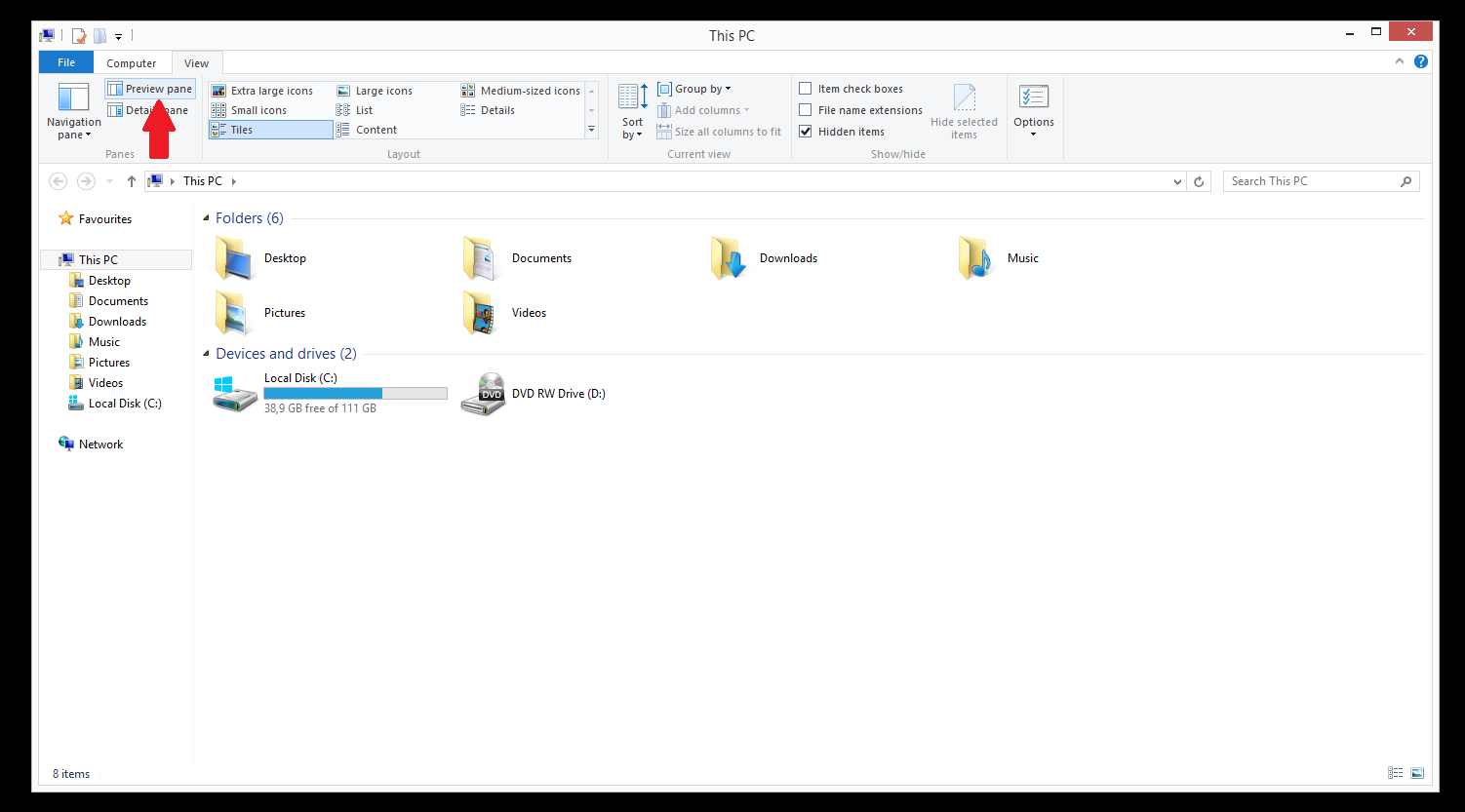The width and height of the screenshot is (1465, 812).
Task: Uncheck the Hidden items checkbox
Action: (806, 132)
